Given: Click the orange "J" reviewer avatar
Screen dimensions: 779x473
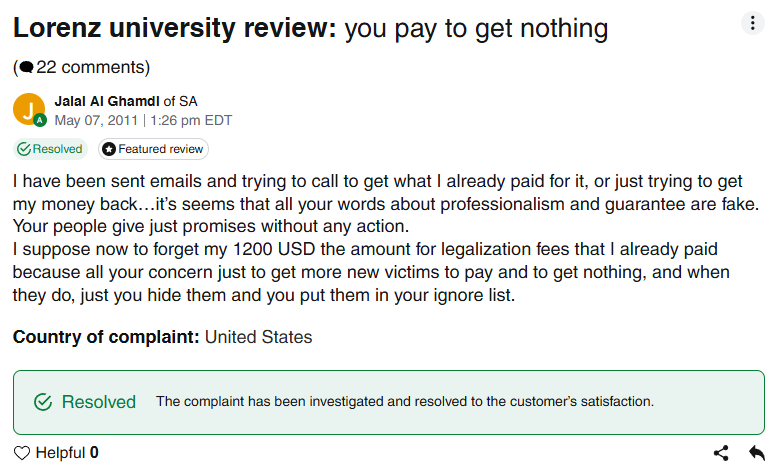Looking at the screenshot, I should 30,108.
